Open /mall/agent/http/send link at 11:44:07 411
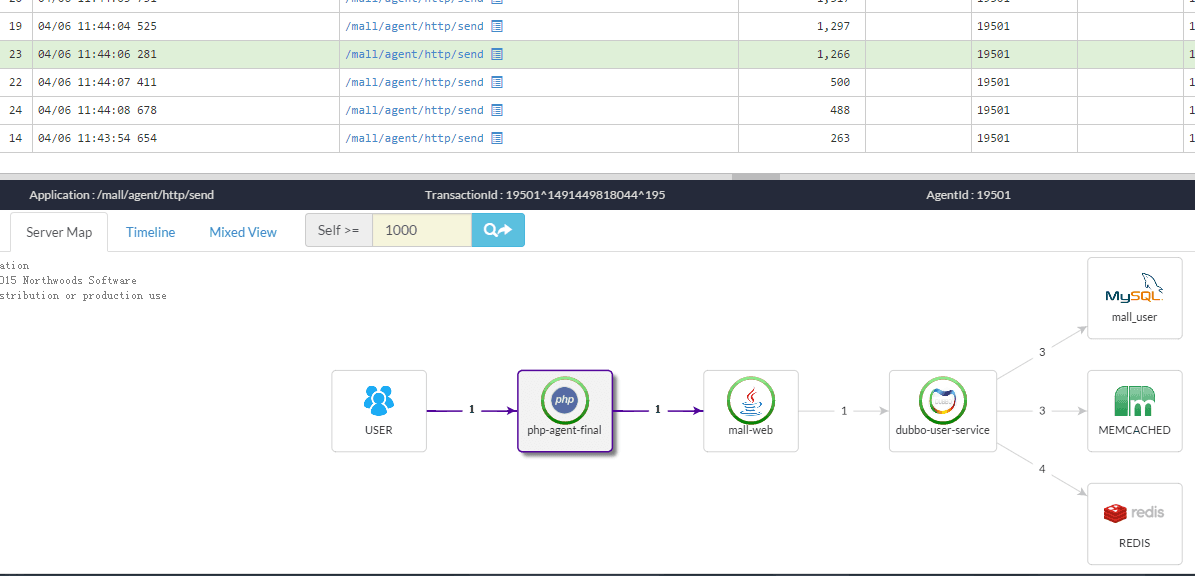 [414, 82]
